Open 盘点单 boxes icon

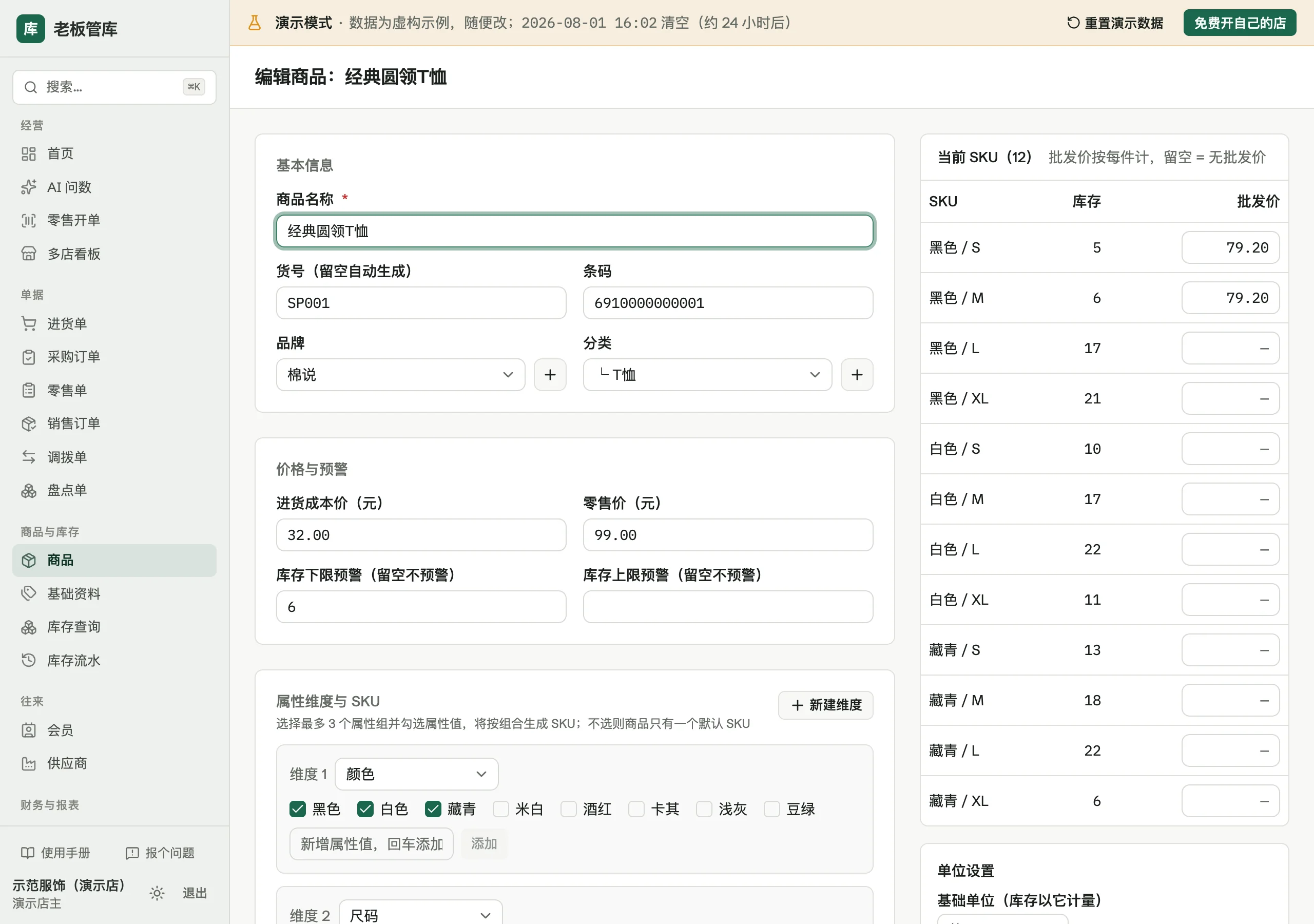(x=29, y=491)
